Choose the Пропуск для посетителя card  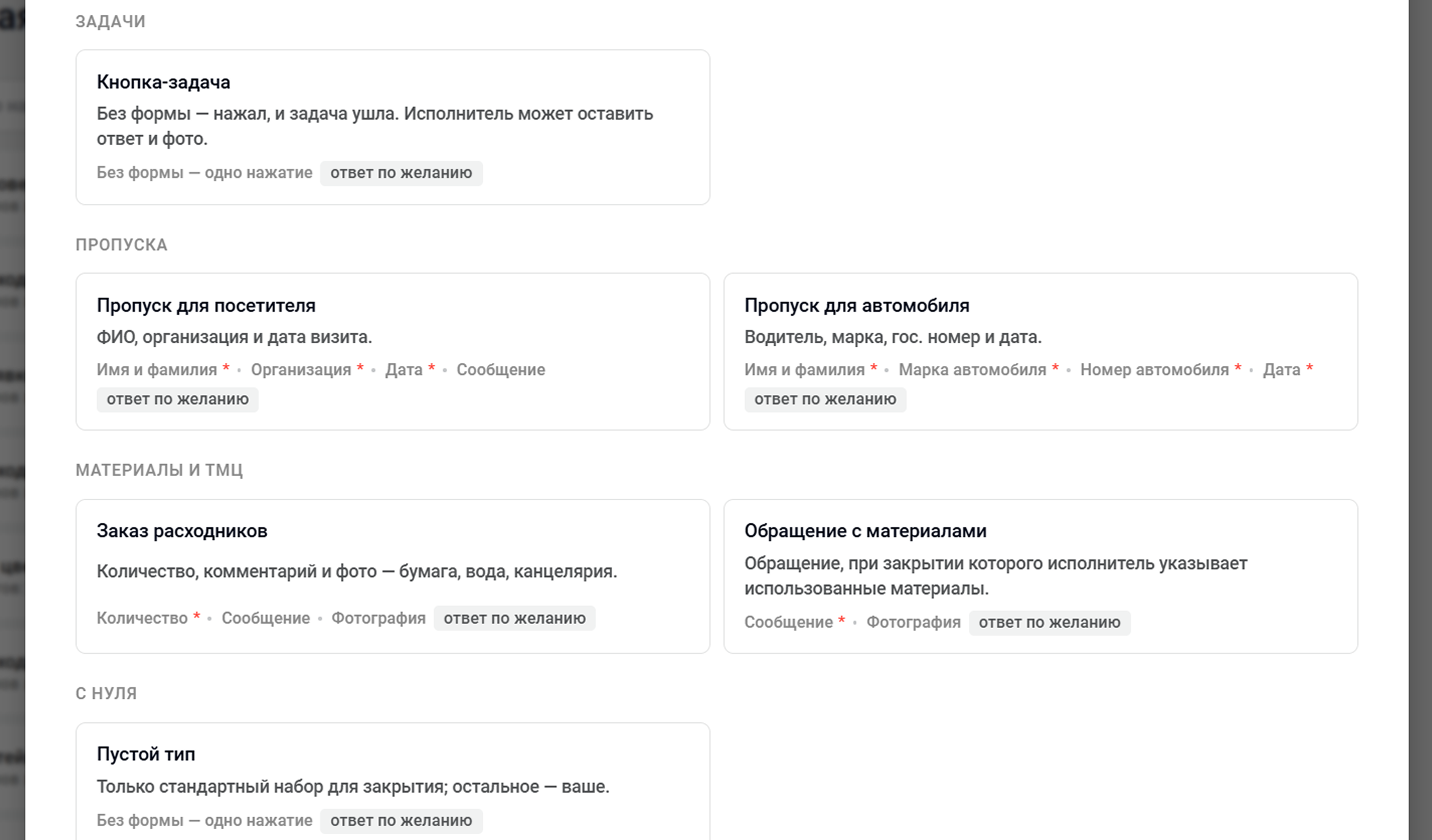click(393, 351)
